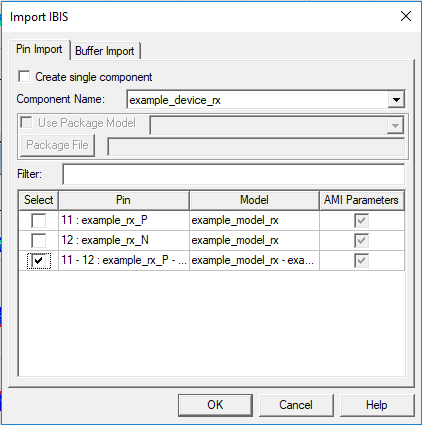Confirm the import with the OK button

tap(215, 405)
